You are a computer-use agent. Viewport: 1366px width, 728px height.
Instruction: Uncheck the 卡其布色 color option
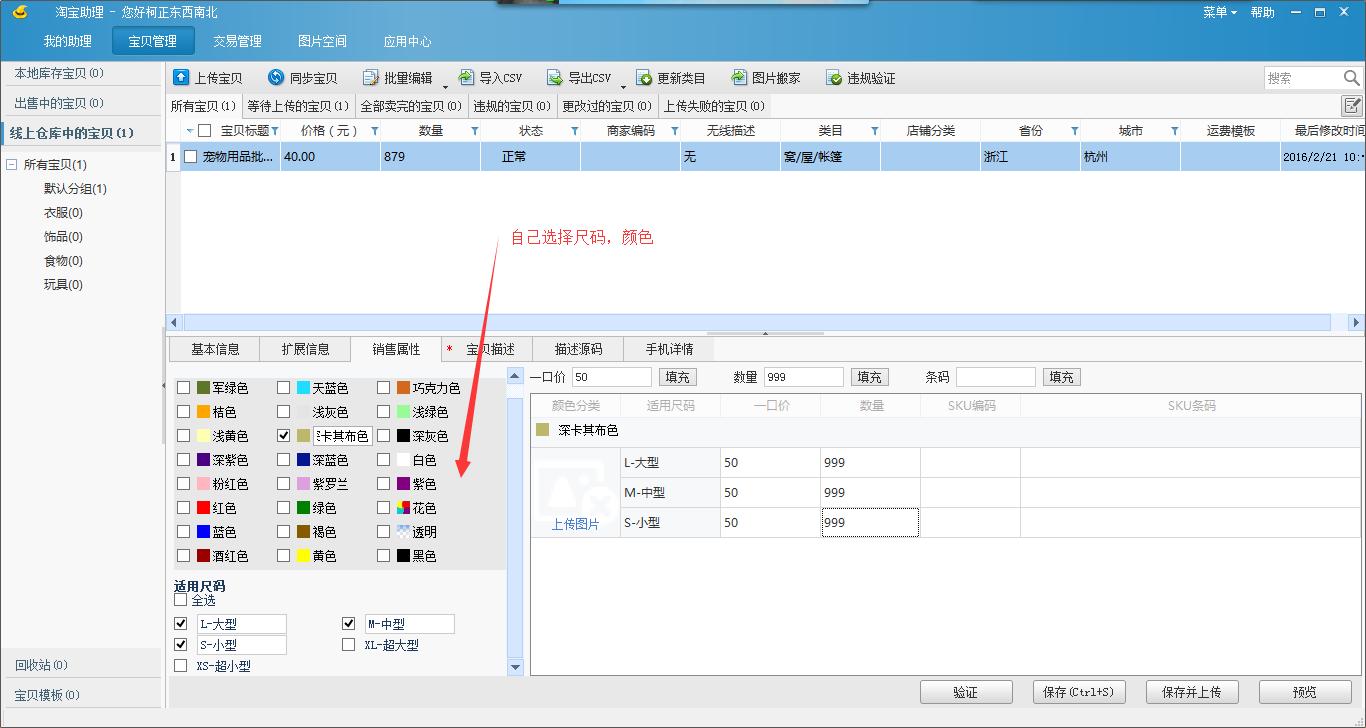pyautogui.click(x=283, y=435)
